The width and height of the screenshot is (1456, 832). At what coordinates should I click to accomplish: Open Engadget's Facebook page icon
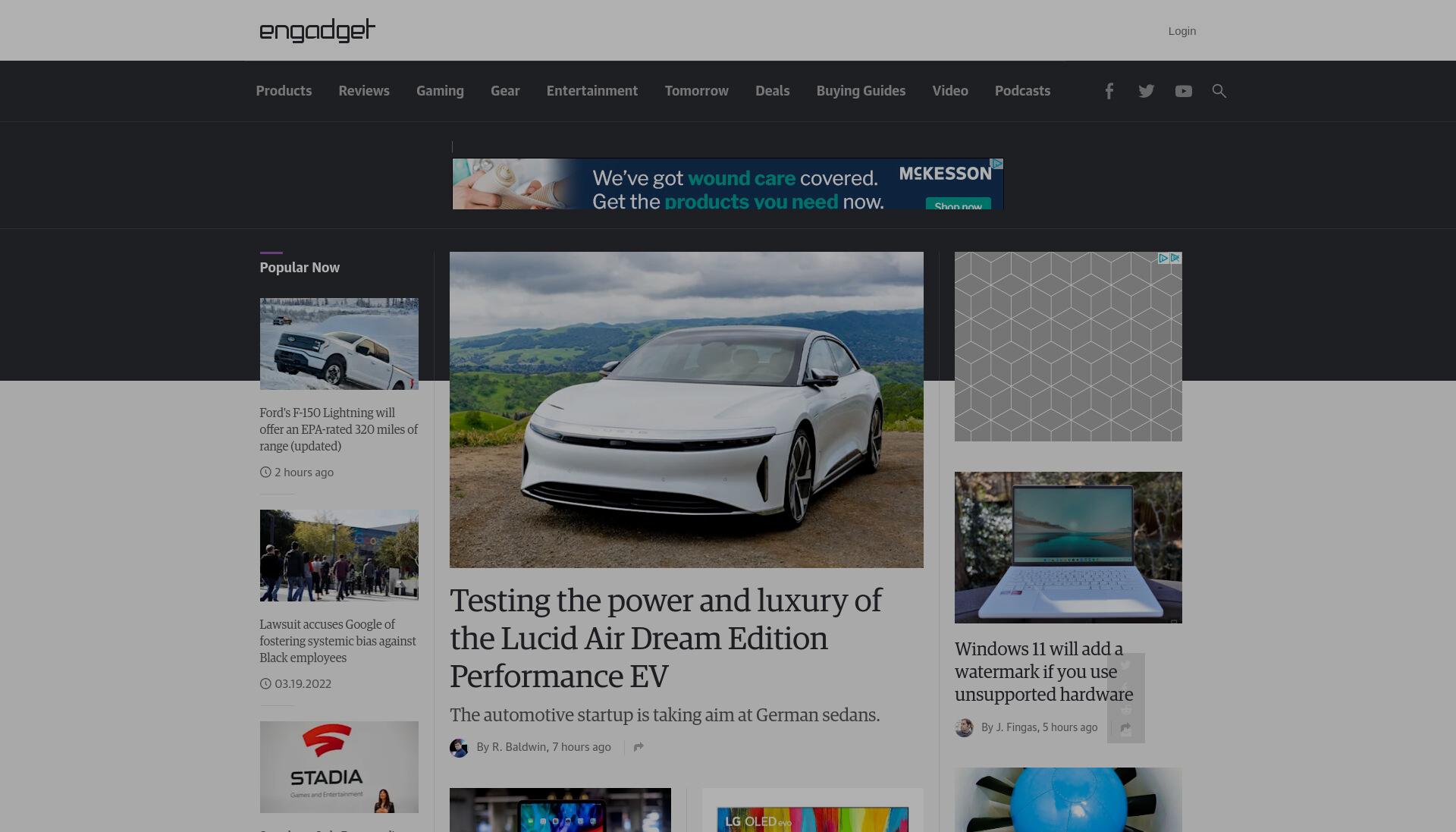point(1109,91)
